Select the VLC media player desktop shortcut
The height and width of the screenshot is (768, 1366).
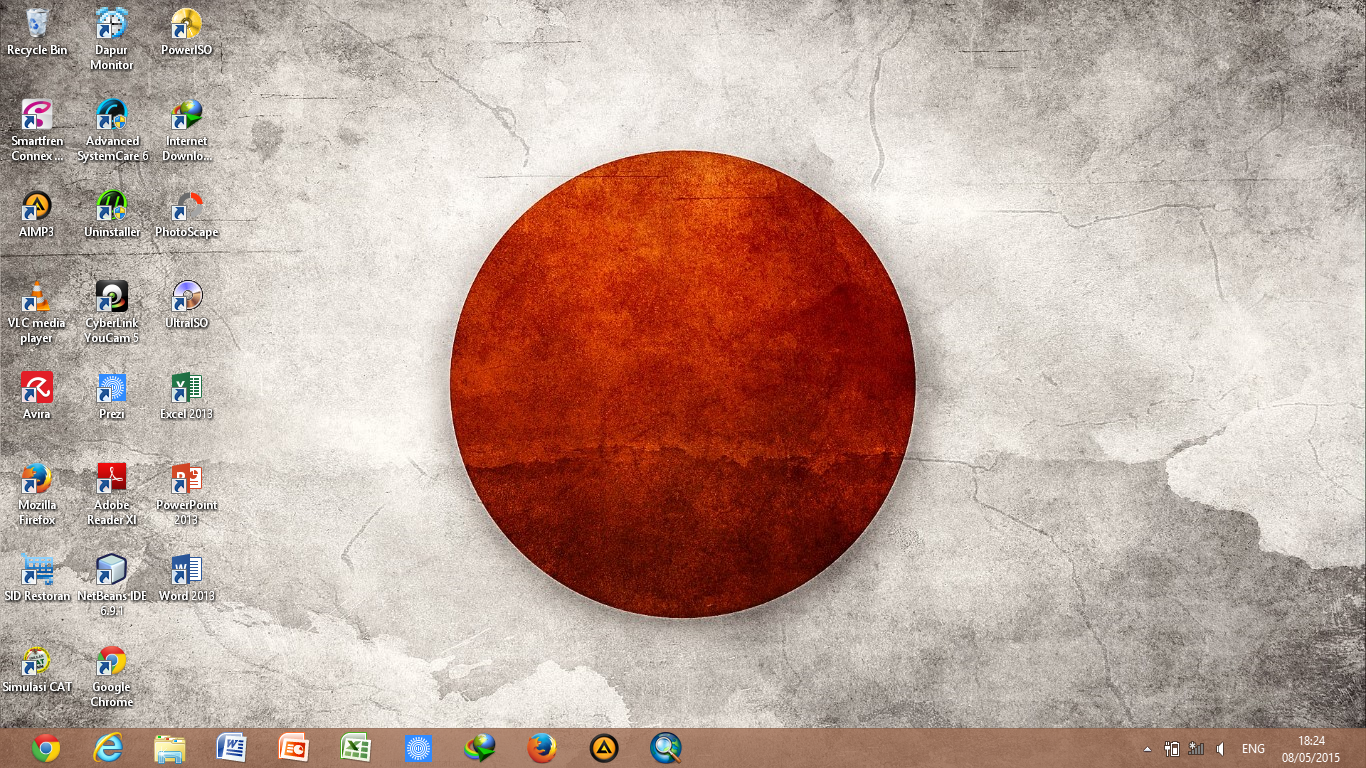[x=37, y=312]
